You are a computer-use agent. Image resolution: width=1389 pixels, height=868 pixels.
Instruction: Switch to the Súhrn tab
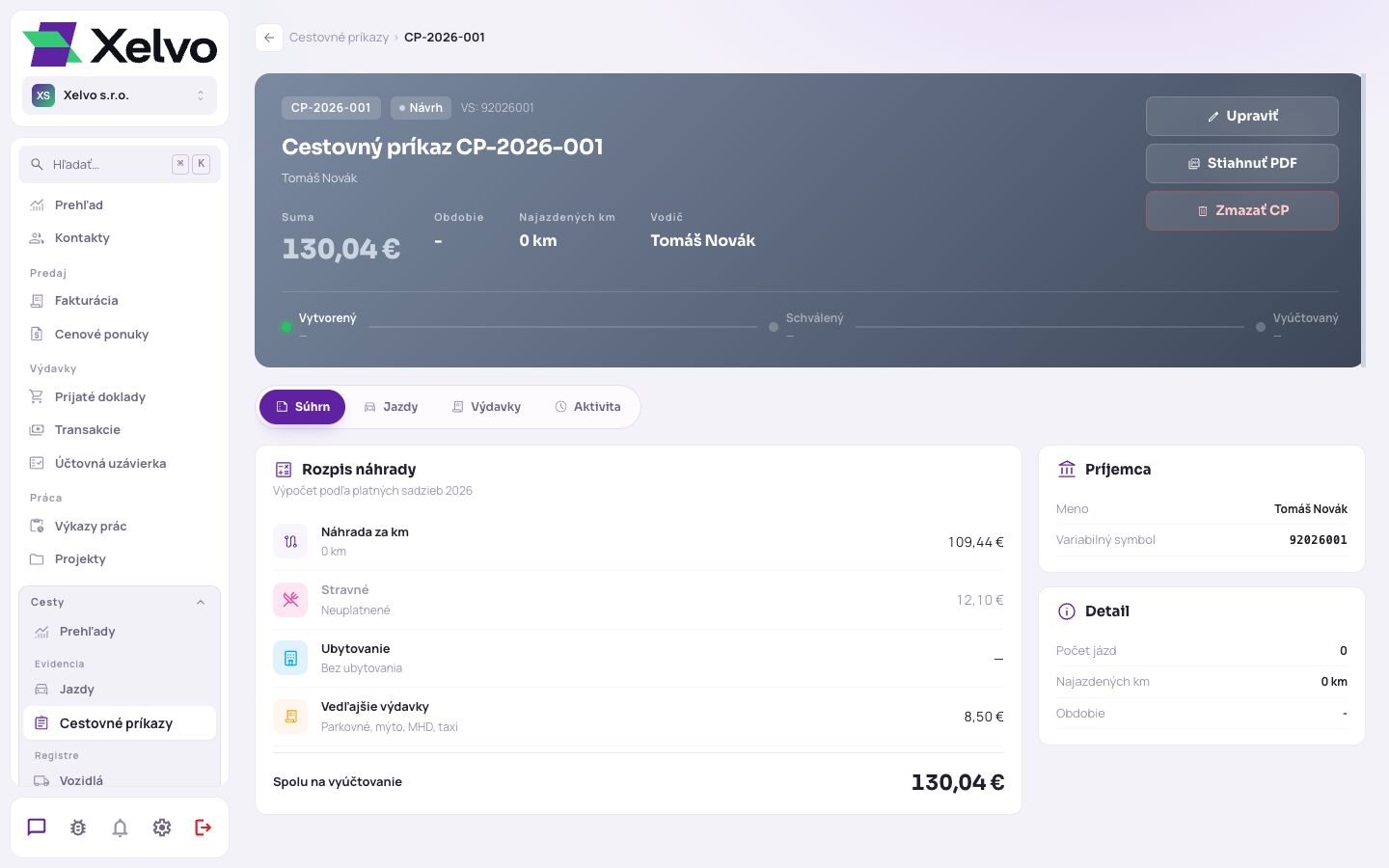(x=302, y=407)
